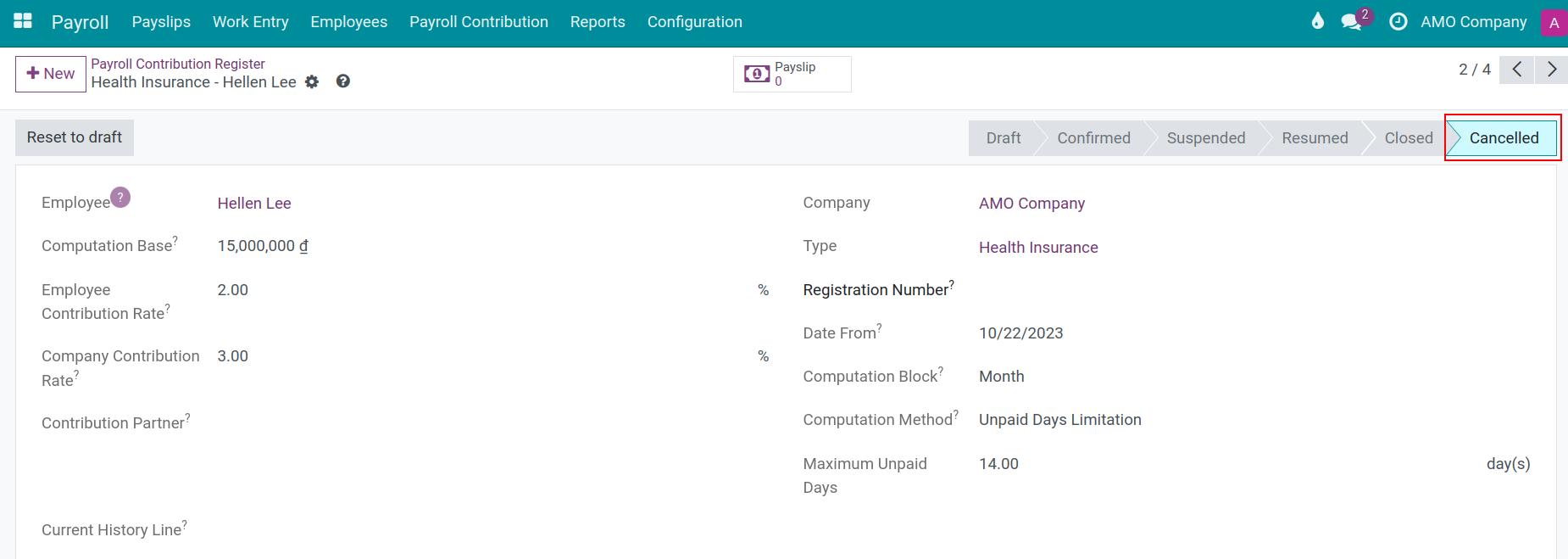This screenshot has width=1568, height=559.
Task: Open the Payslip 0 smart button
Action: click(792, 74)
